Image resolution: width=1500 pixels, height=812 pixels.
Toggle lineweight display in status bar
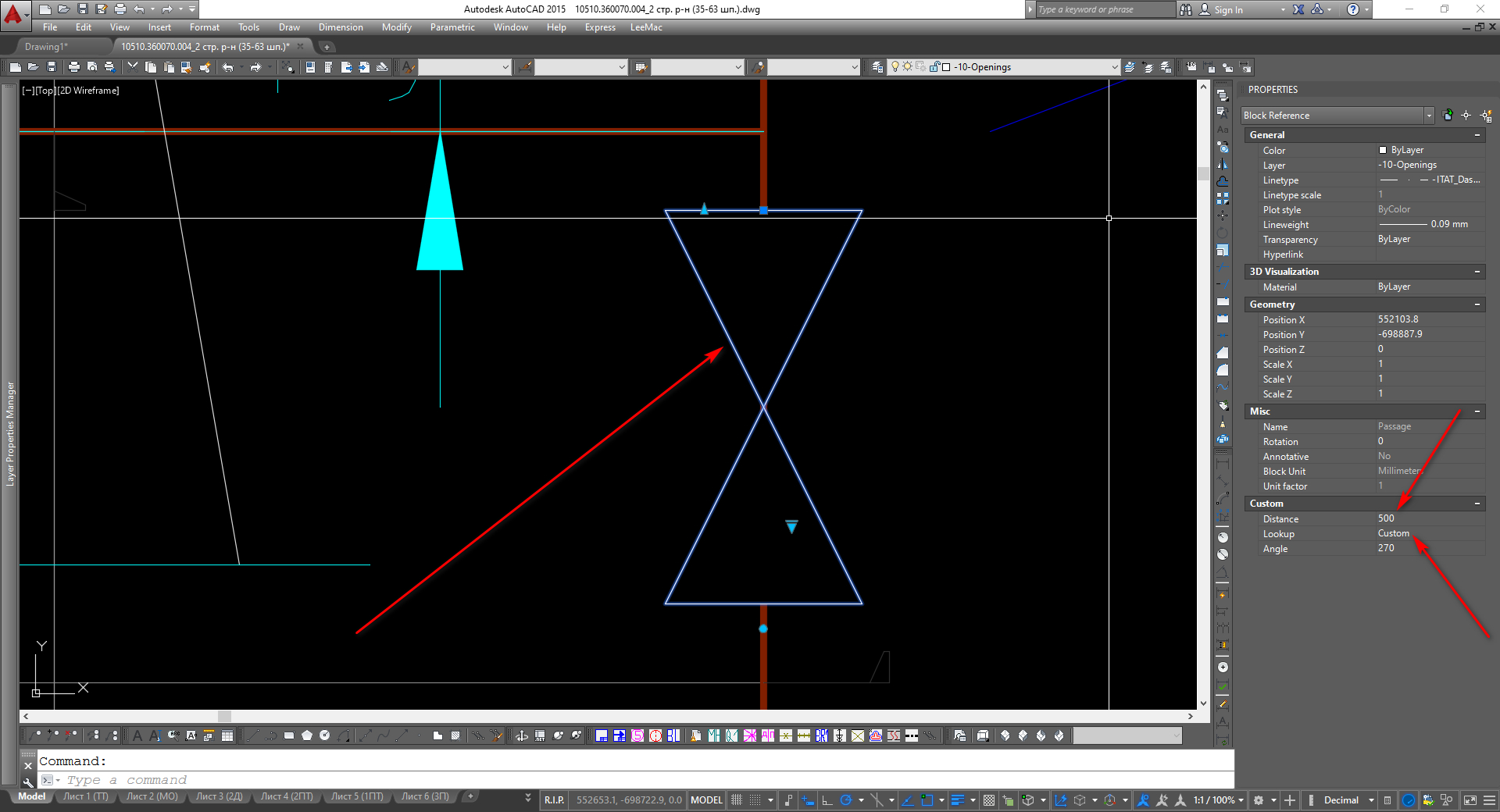(958, 800)
